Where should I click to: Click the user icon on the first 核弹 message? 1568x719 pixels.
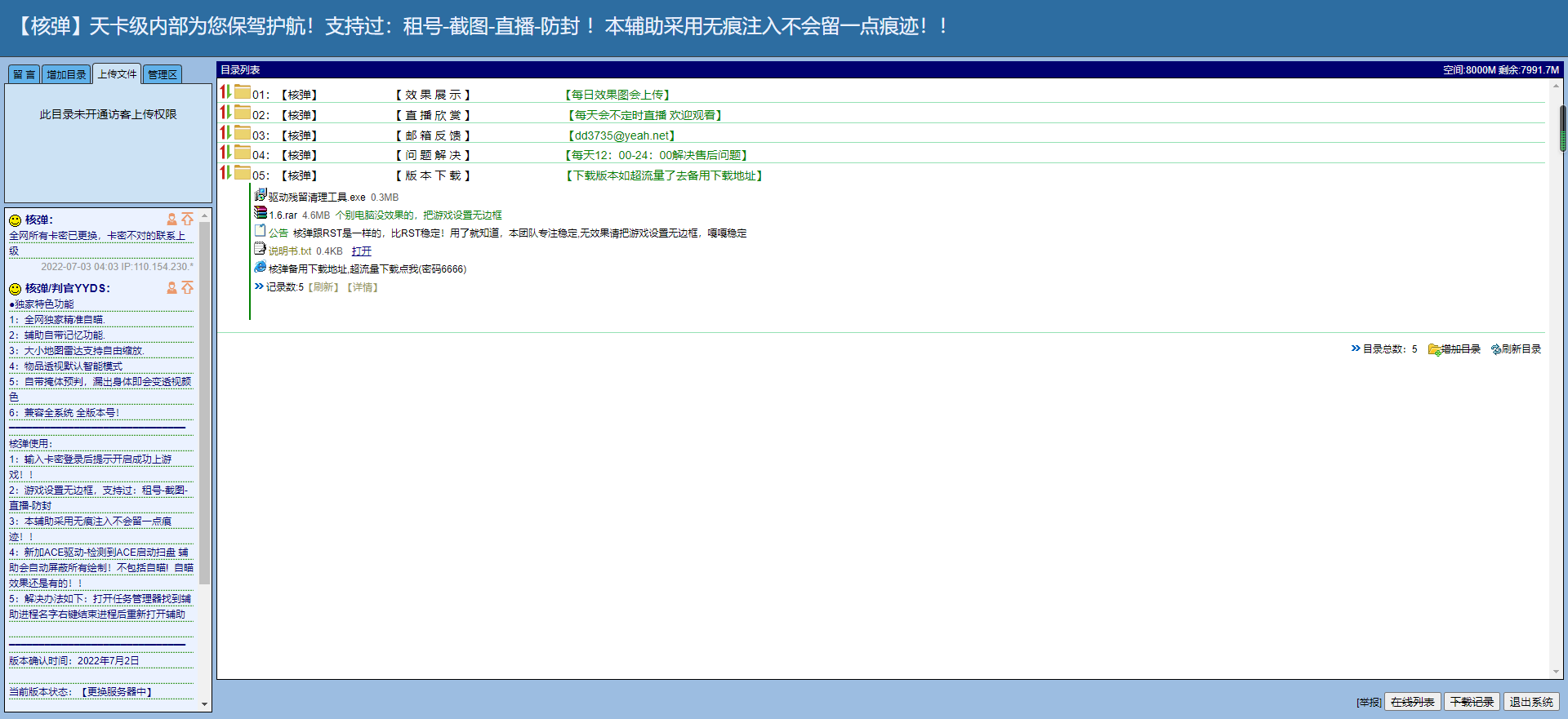(171, 220)
